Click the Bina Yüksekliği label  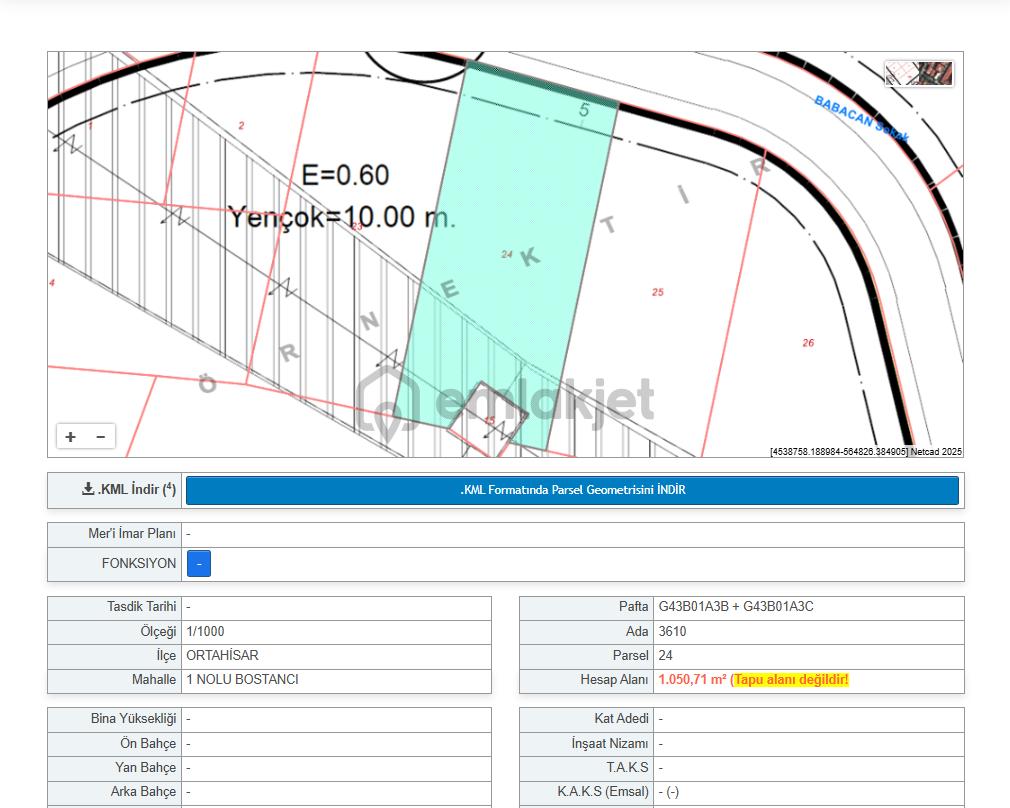point(133,718)
